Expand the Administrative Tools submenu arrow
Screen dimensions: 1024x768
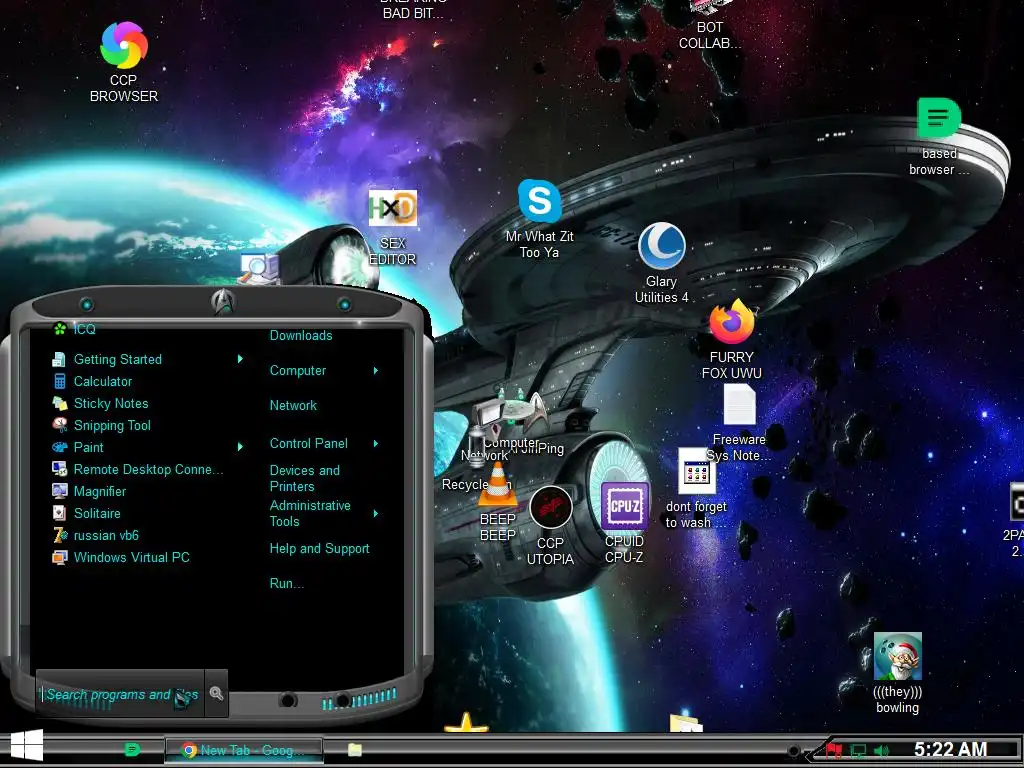point(376,514)
